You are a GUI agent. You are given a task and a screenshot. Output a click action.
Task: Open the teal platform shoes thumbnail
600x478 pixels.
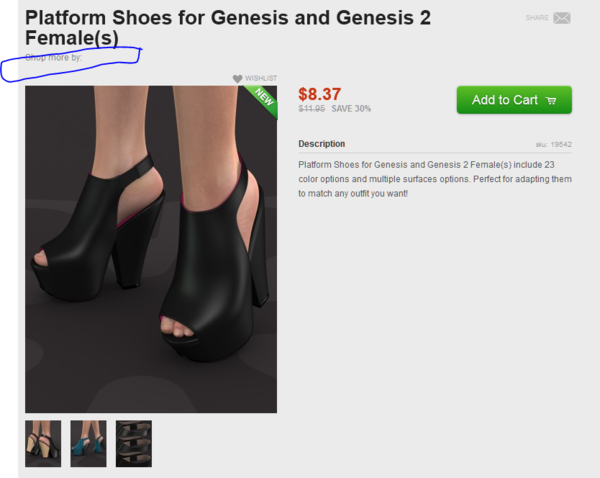(88, 443)
